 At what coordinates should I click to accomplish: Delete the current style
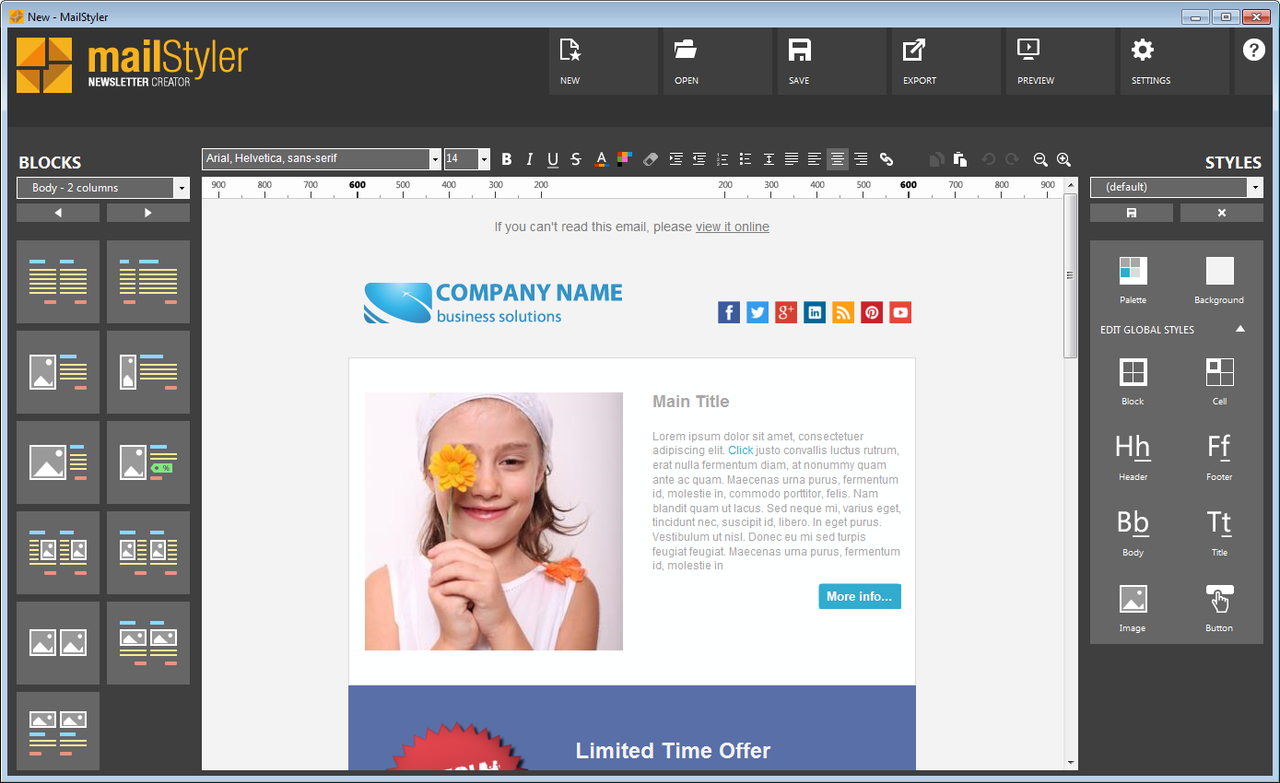1221,213
